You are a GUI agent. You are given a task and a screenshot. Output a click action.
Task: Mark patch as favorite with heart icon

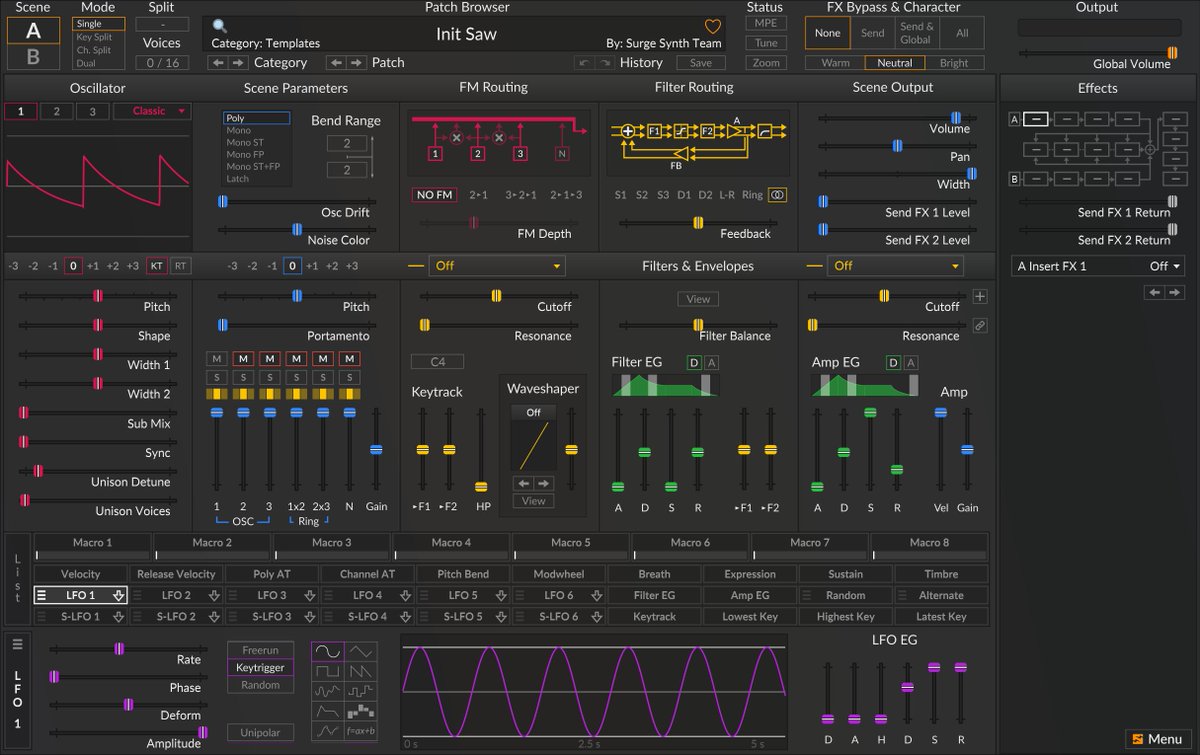712,27
